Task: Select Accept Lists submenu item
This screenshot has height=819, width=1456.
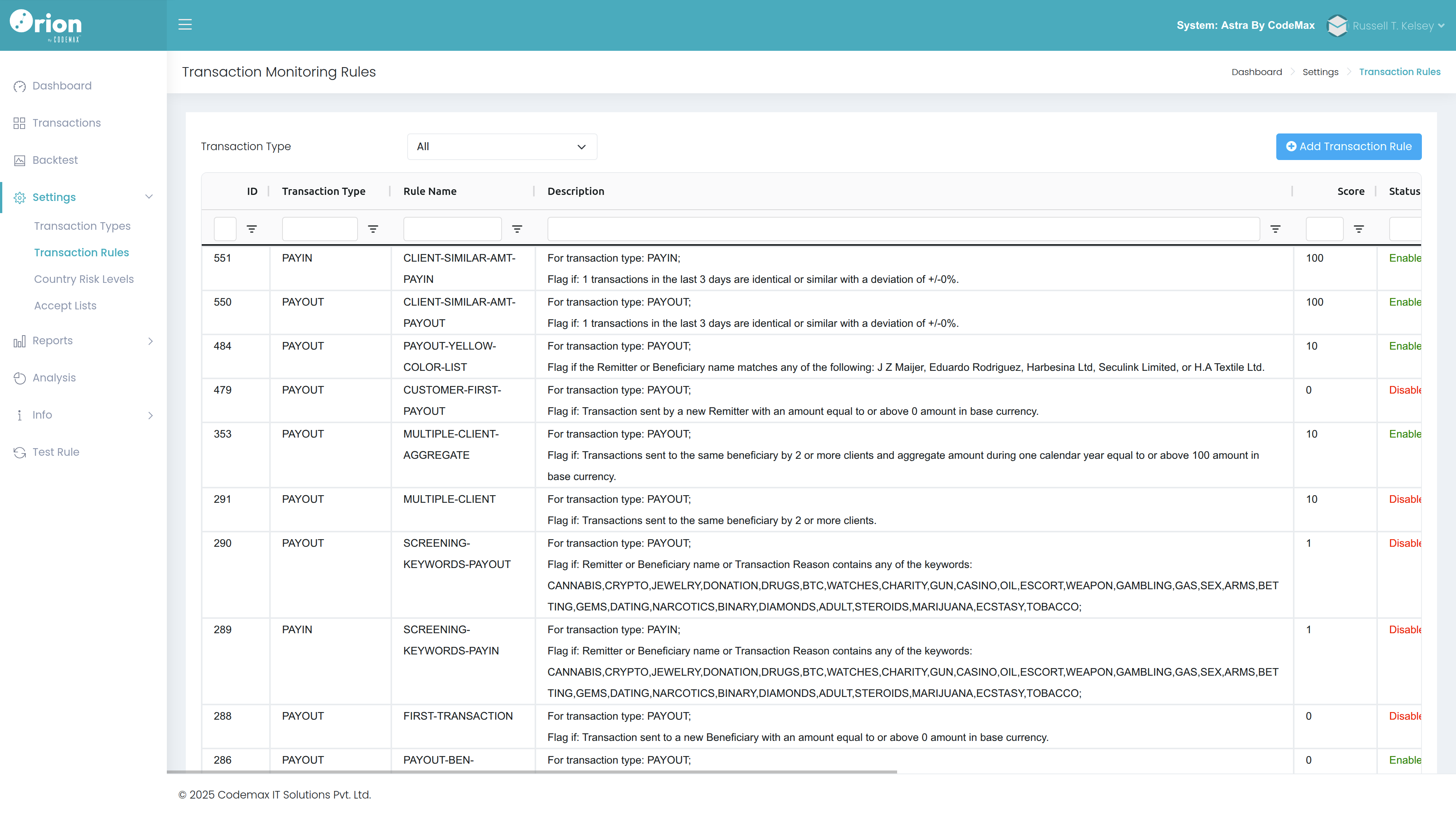Action: tap(65, 306)
